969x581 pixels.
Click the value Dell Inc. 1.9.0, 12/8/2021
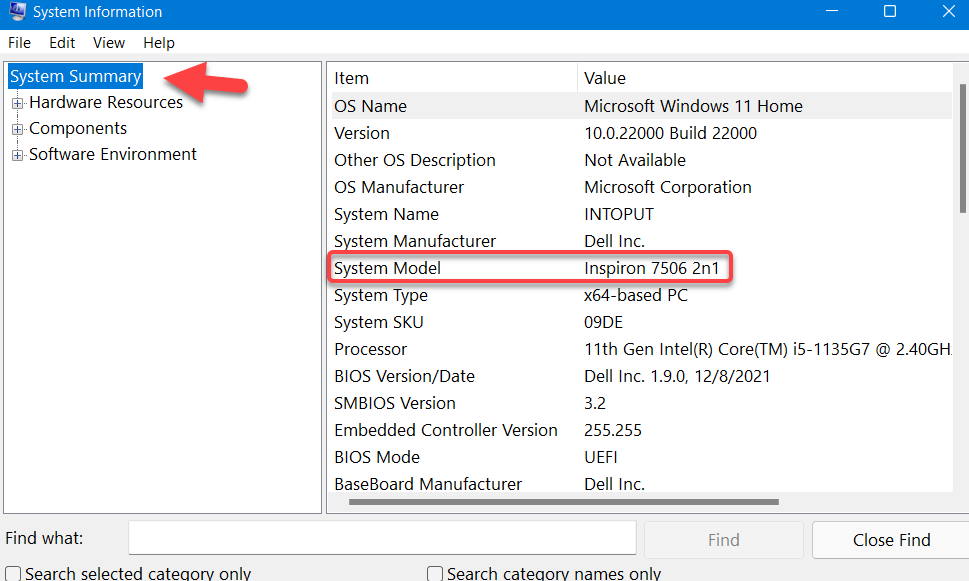(x=677, y=376)
